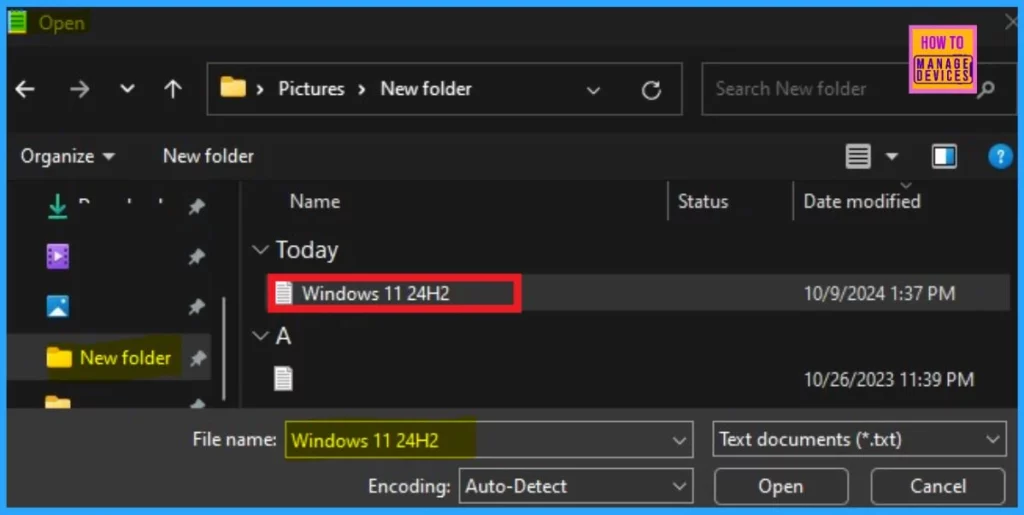Sort by the Status column header
This screenshot has height=515, width=1024.
(x=703, y=201)
